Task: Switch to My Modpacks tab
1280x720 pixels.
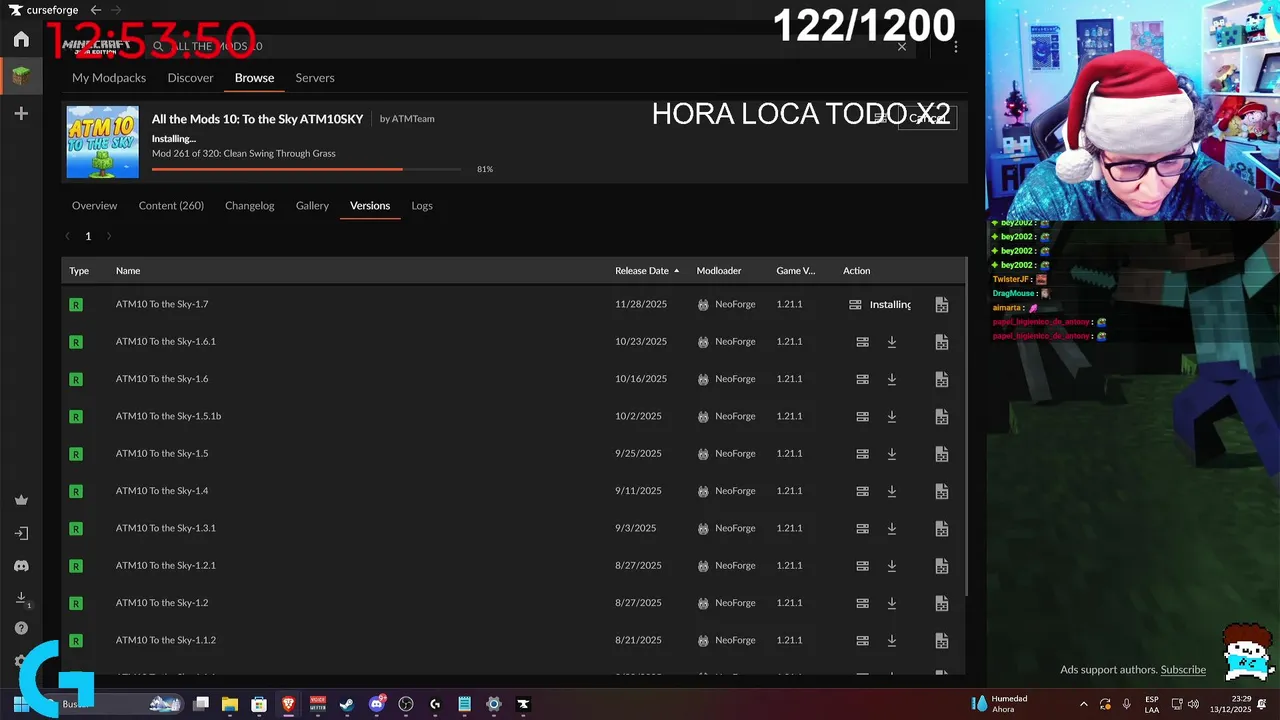Action: [109, 78]
